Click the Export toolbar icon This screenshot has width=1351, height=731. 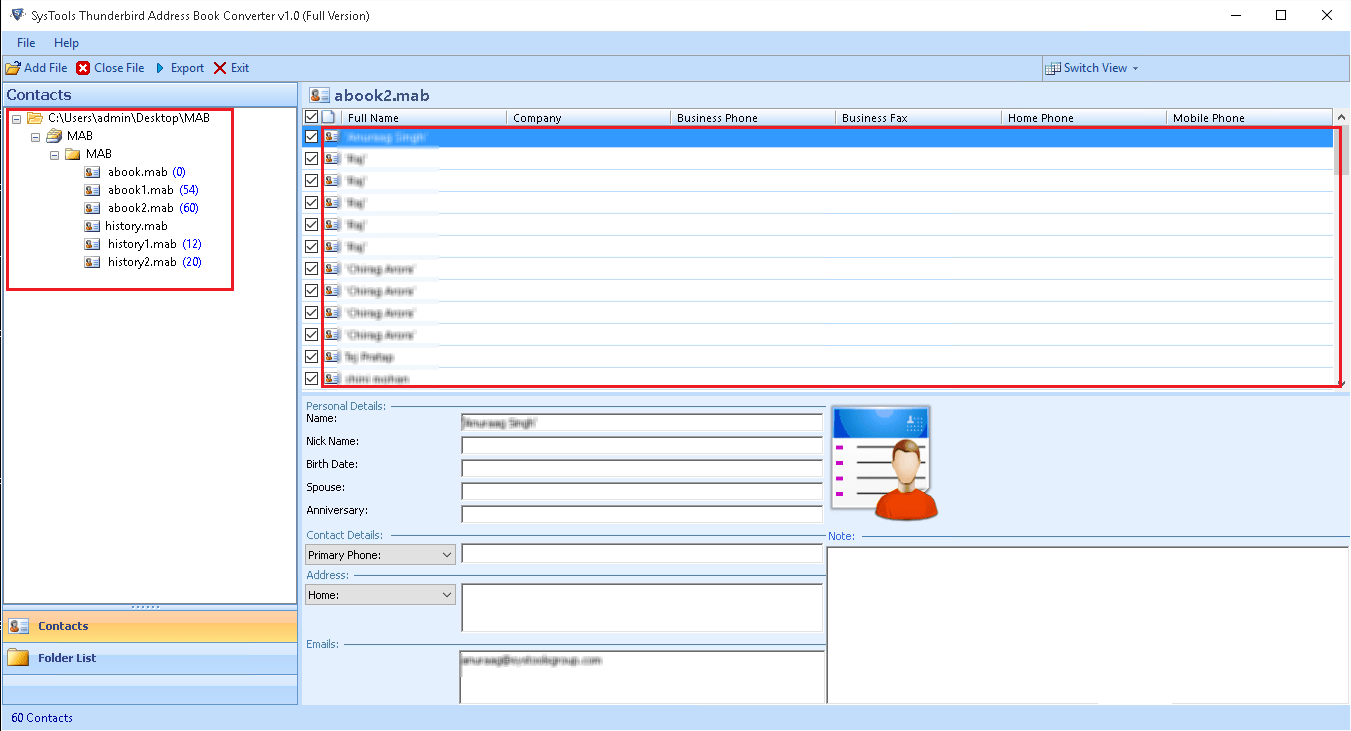(x=160, y=67)
